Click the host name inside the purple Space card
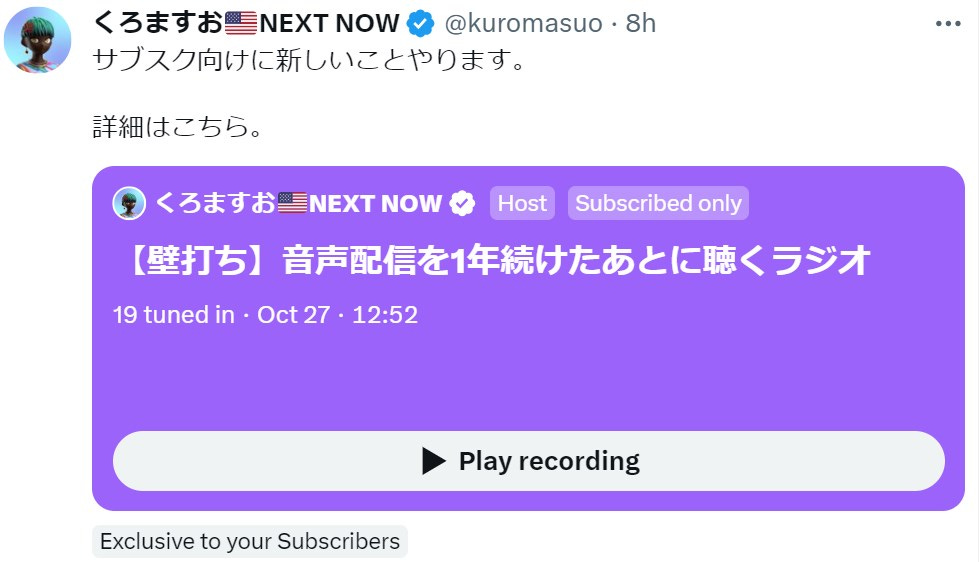Image resolution: width=979 pixels, height=562 pixels. point(298,204)
